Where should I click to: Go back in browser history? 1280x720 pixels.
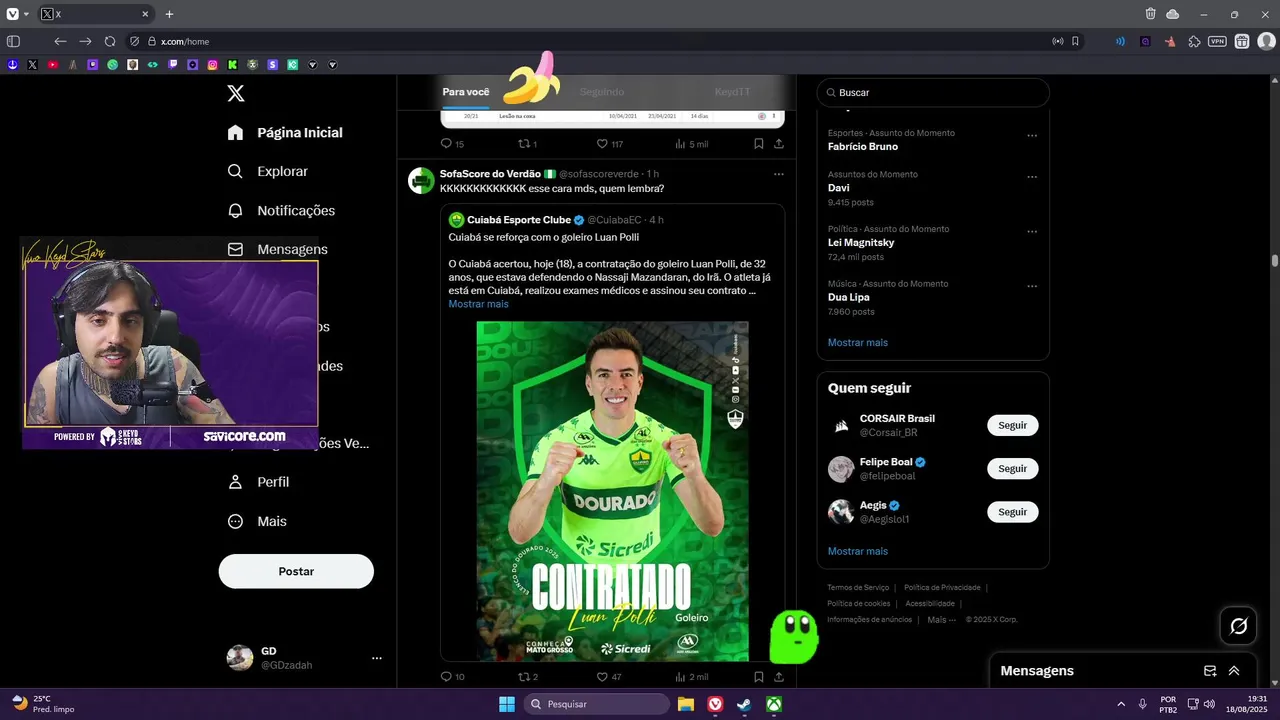pos(60,41)
